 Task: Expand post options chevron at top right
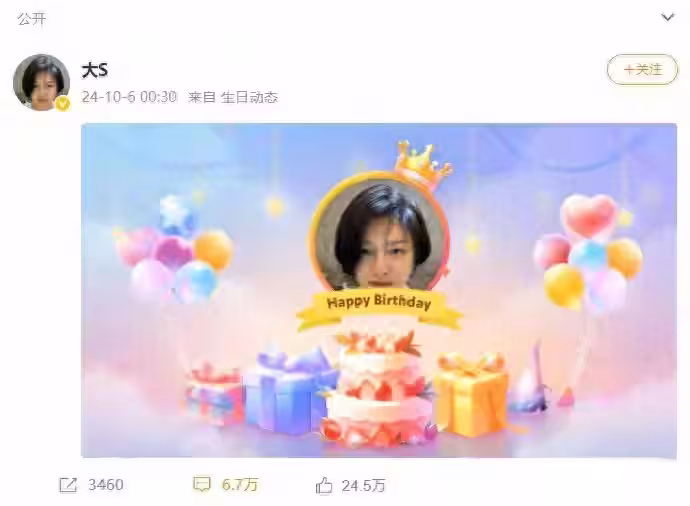point(668,17)
